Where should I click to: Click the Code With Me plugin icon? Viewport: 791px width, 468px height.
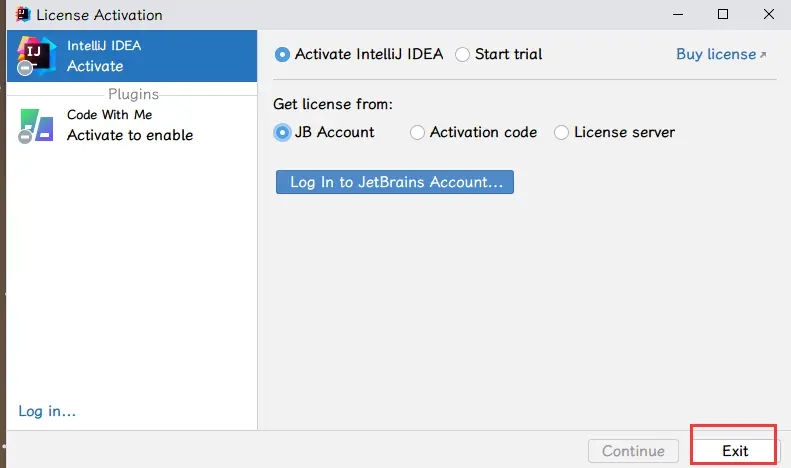point(36,126)
